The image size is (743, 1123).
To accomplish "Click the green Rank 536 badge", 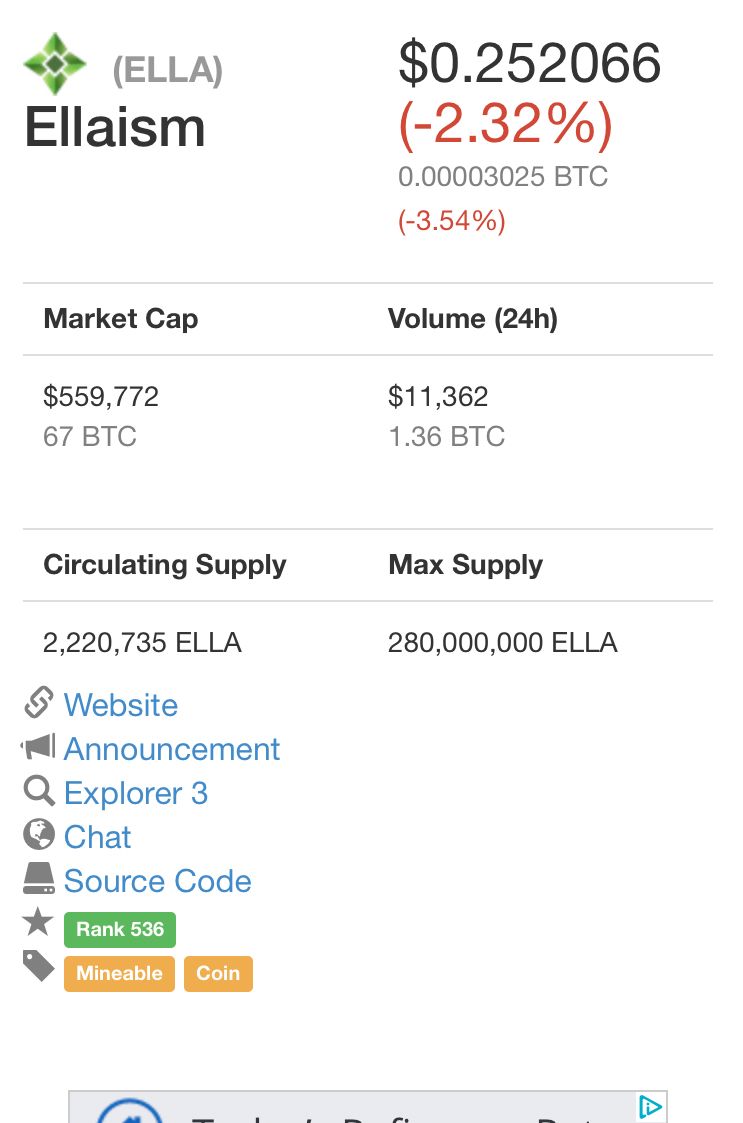I will click(x=120, y=929).
